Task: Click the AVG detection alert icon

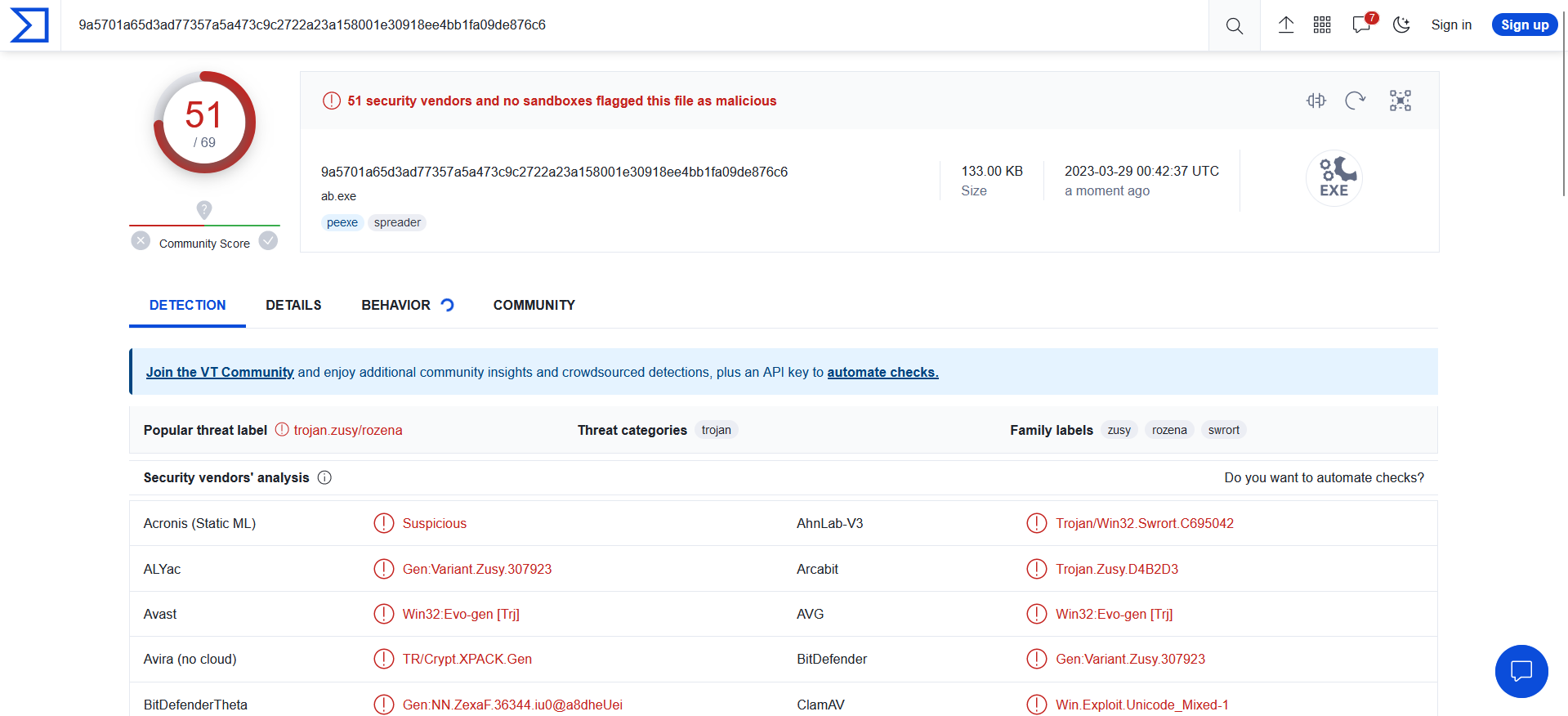Action: [1037, 614]
